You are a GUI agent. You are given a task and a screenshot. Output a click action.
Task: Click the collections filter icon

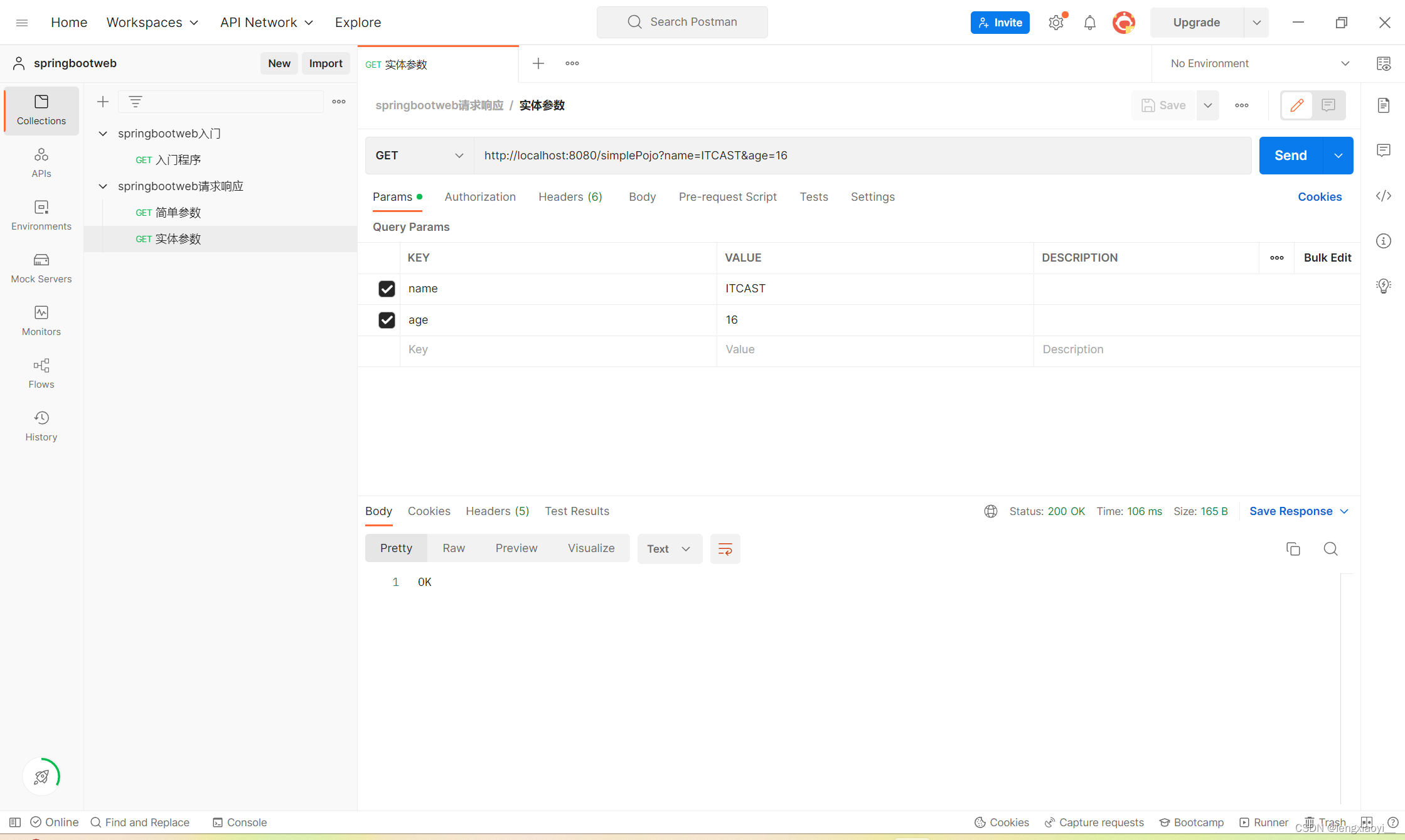tap(136, 102)
